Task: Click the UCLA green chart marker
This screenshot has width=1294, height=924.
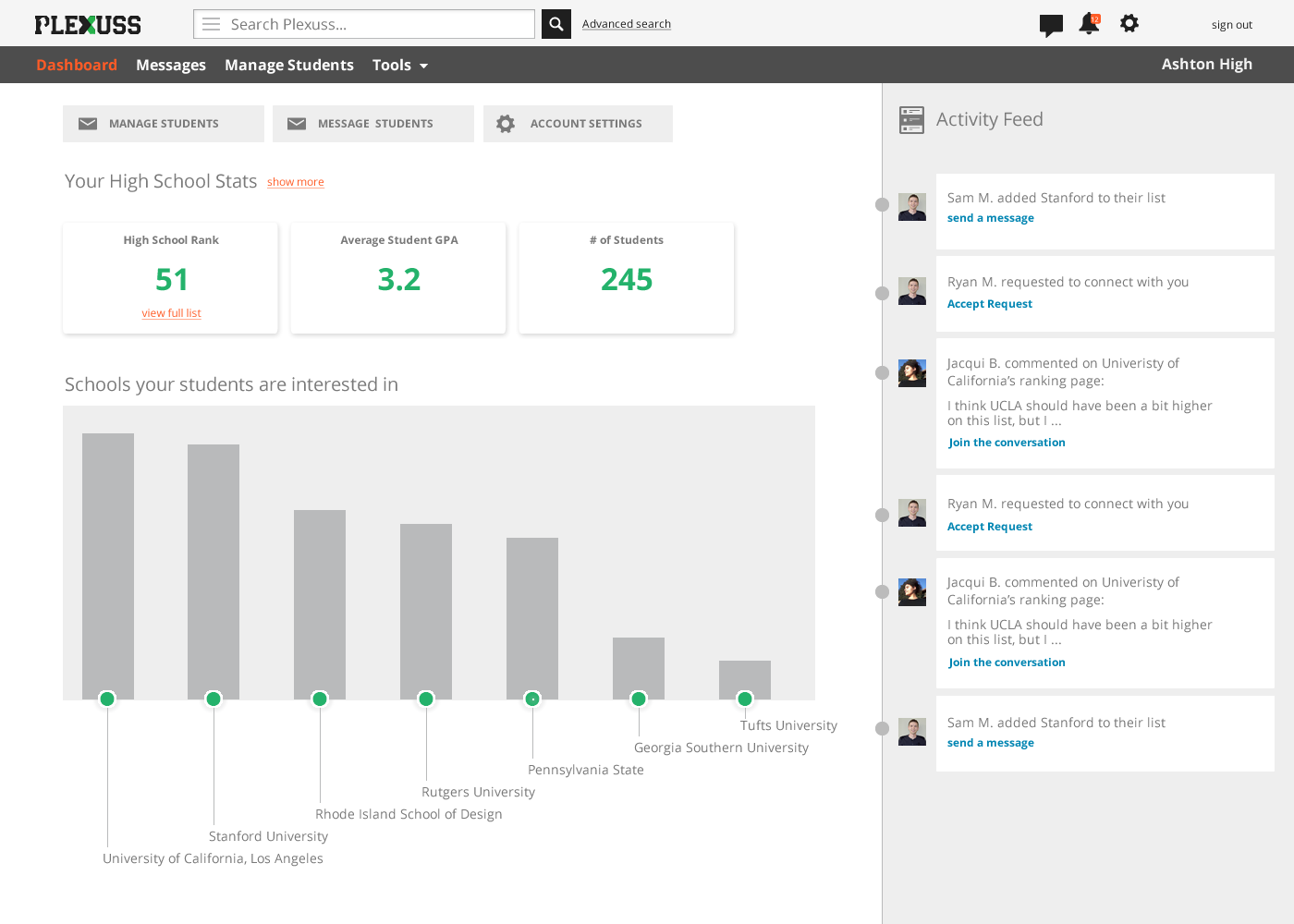Action: pyautogui.click(x=107, y=699)
